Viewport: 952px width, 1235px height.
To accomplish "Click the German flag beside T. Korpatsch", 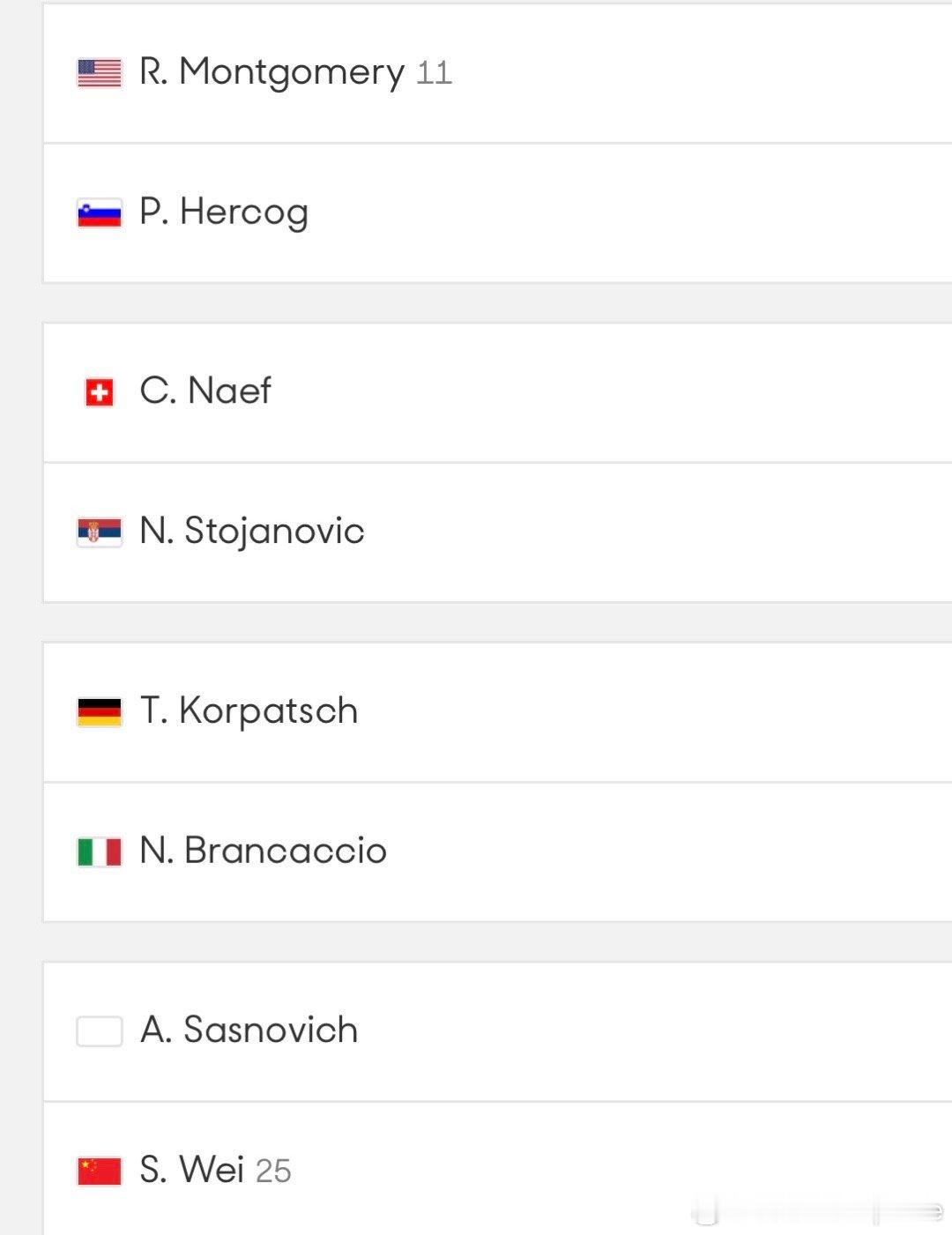I will [x=100, y=712].
